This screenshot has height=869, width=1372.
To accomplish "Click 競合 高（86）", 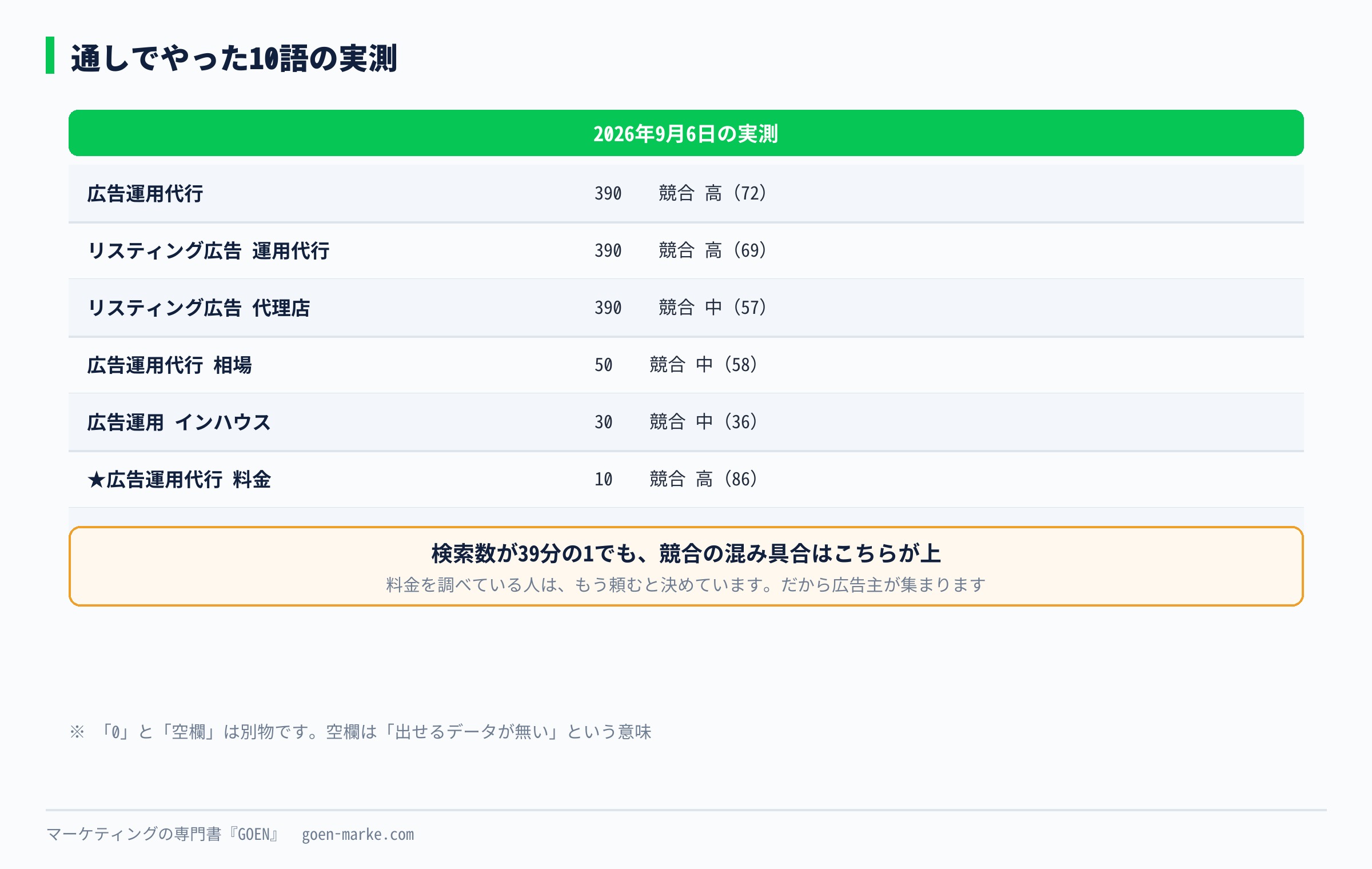I will (x=703, y=479).
